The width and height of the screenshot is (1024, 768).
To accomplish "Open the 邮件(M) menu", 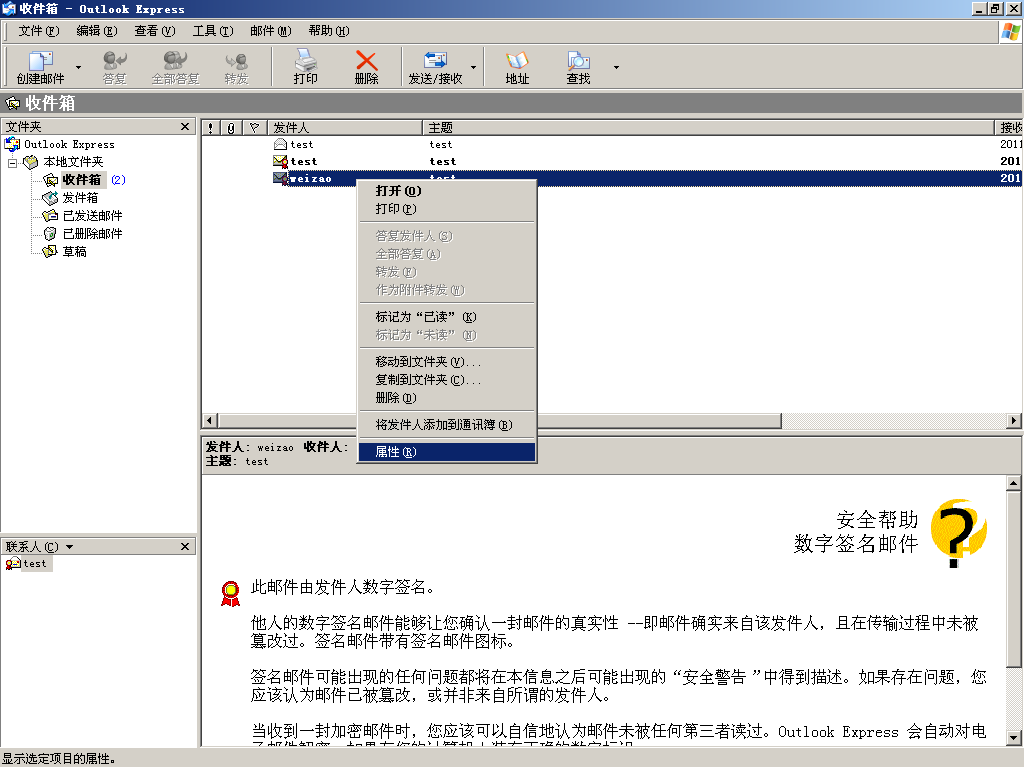I will pos(270,31).
